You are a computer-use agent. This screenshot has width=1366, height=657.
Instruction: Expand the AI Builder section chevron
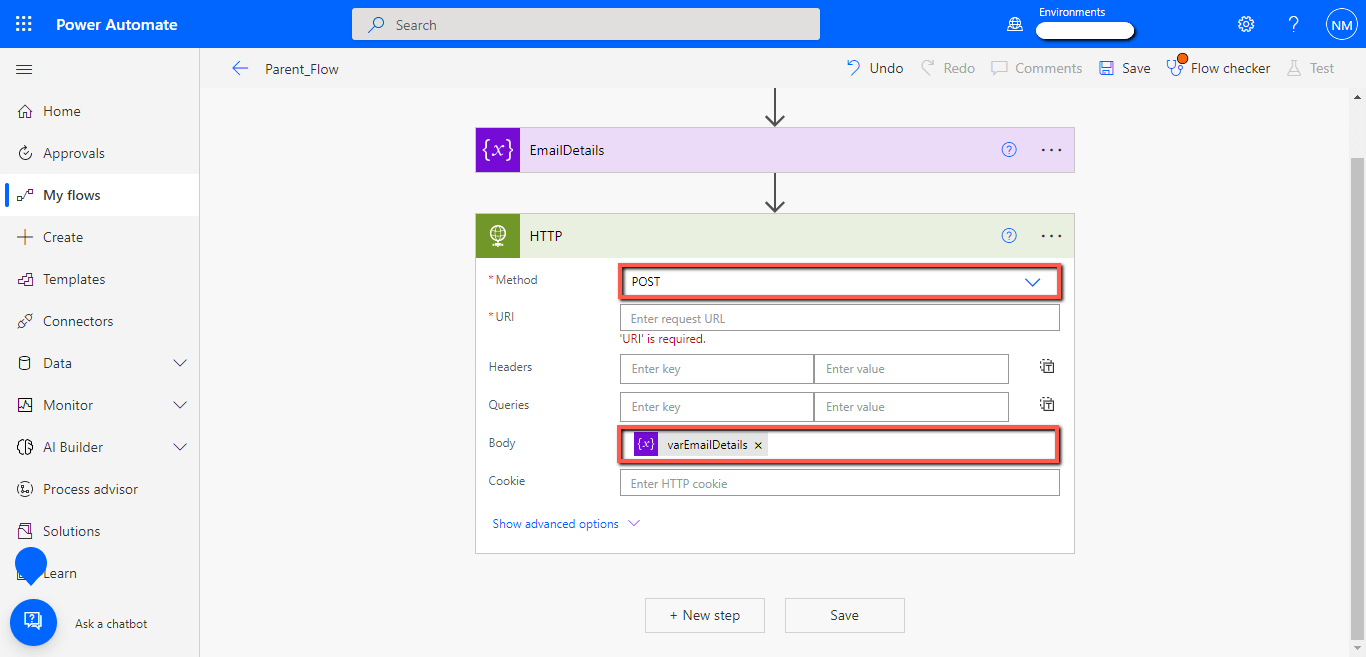pos(181,447)
